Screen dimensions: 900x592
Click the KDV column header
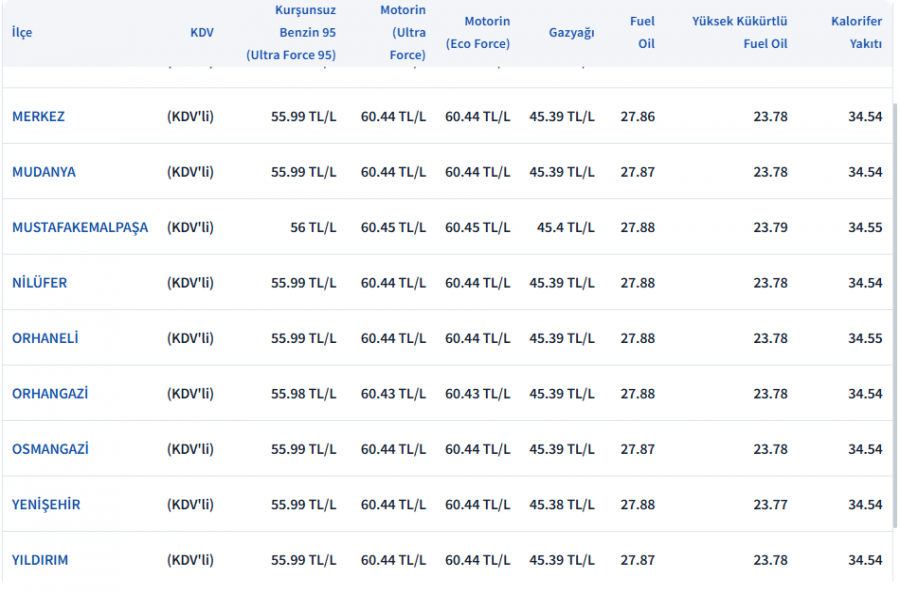click(x=201, y=32)
